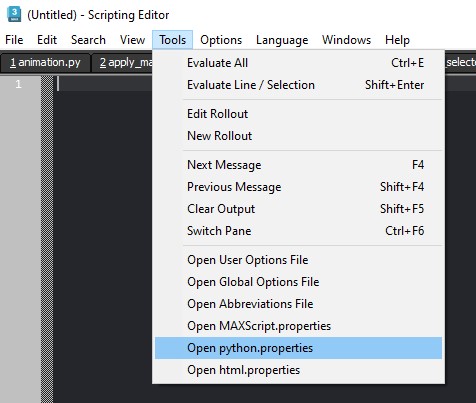Image resolution: width=476 pixels, height=403 pixels.
Task: Open the Options menu
Action: tap(221, 40)
